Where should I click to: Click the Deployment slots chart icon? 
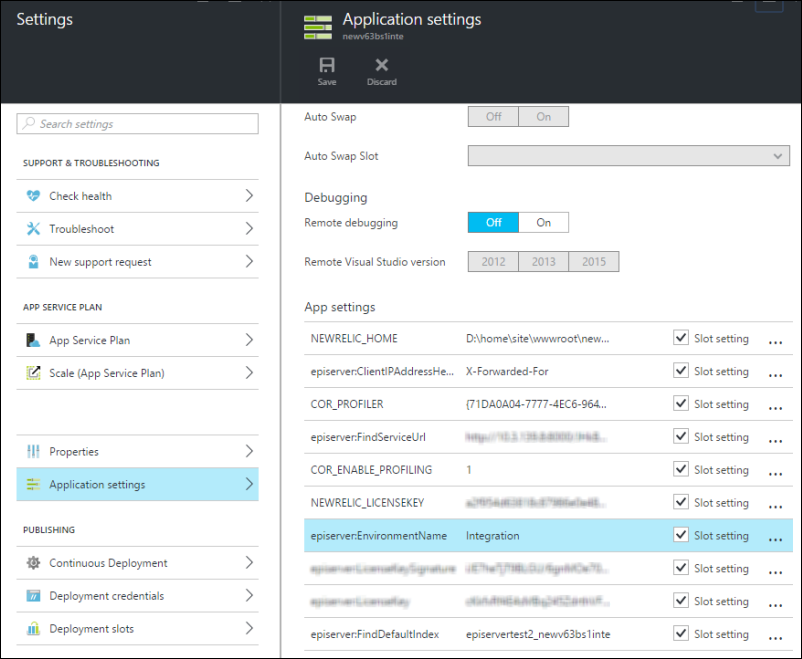pos(33,629)
